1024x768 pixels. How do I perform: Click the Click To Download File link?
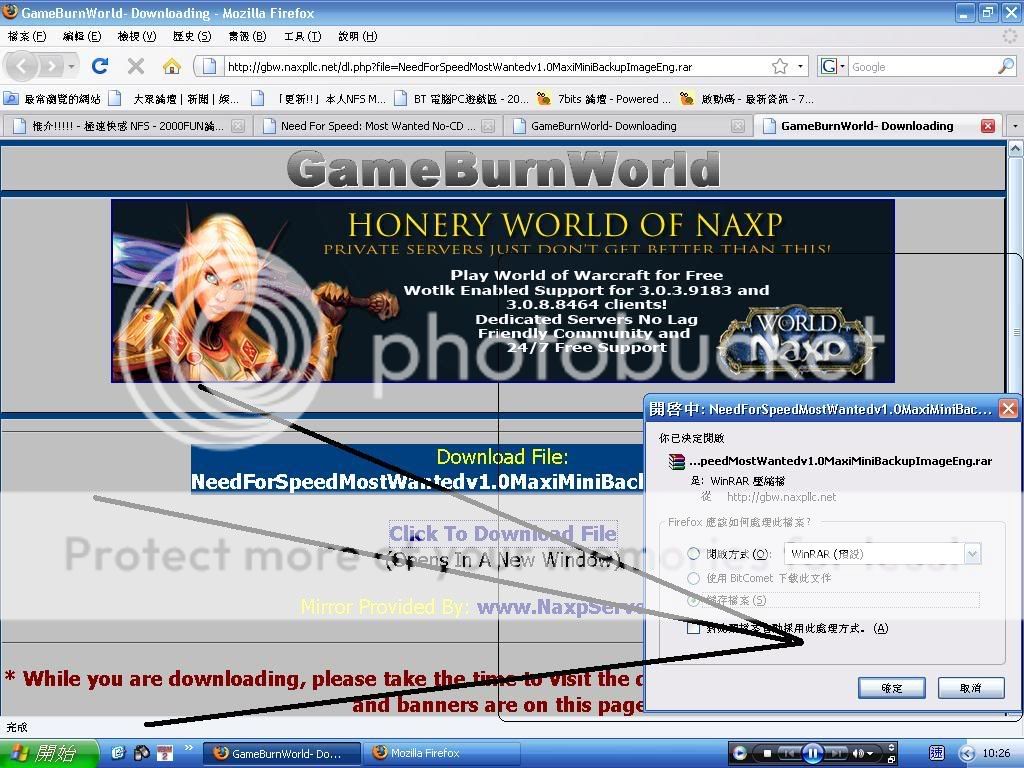(x=502, y=534)
